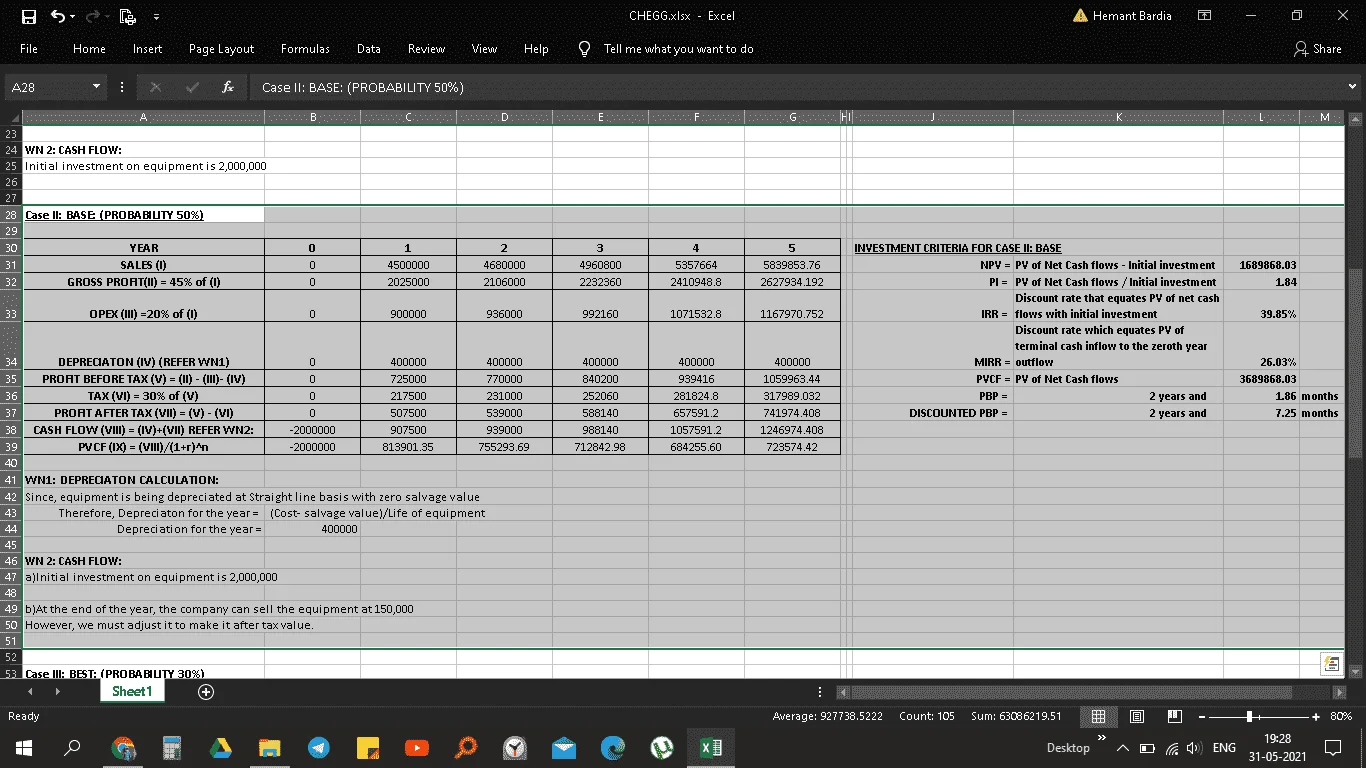Adjust the zoom slider handle

pyautogui.click(x=1249, y=716)
